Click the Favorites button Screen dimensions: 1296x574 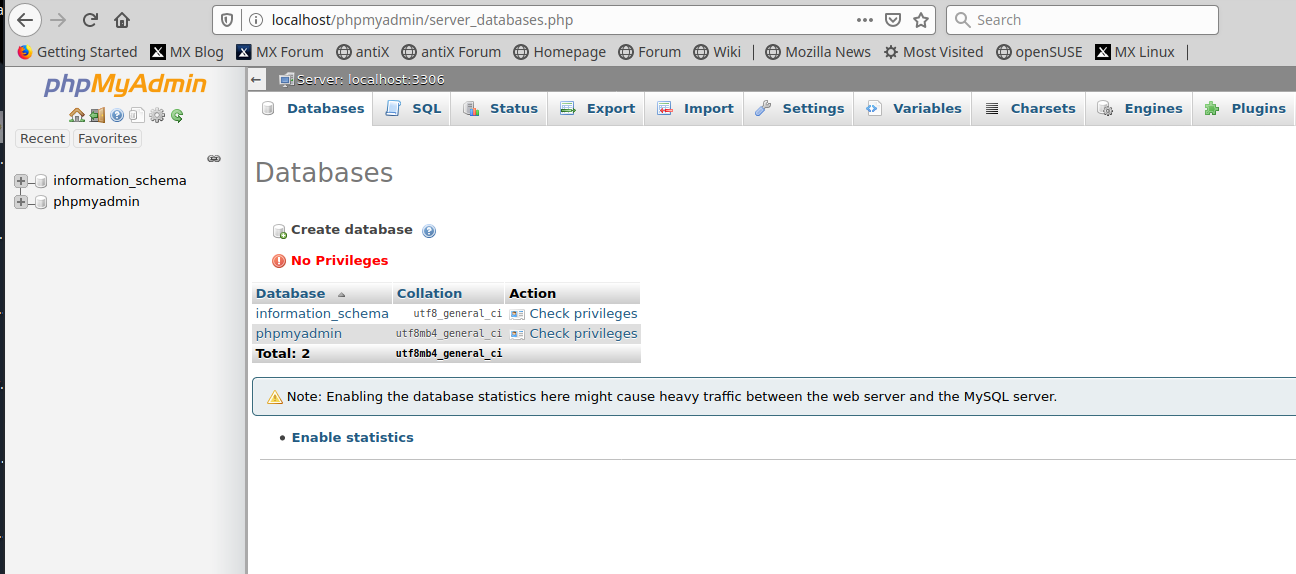[108, 139]
